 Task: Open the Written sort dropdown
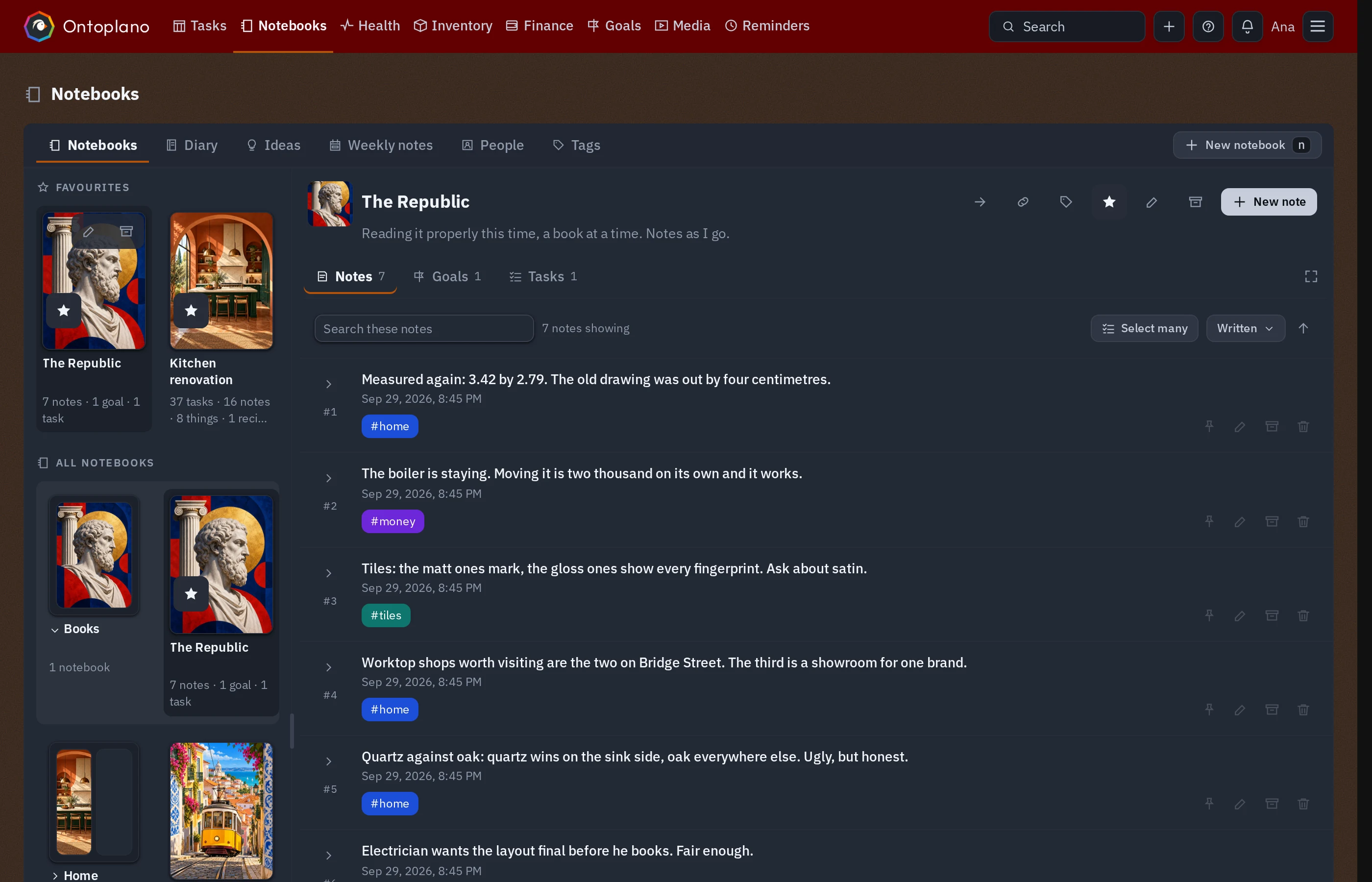tap(1245, 328)
